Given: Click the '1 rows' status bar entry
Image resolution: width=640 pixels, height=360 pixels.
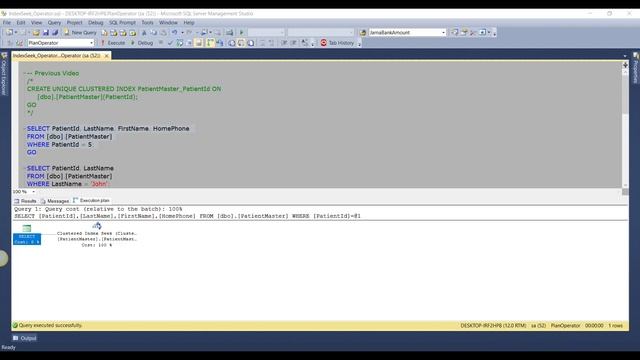Looking at the screenshot, I should (x=616, y=326).
